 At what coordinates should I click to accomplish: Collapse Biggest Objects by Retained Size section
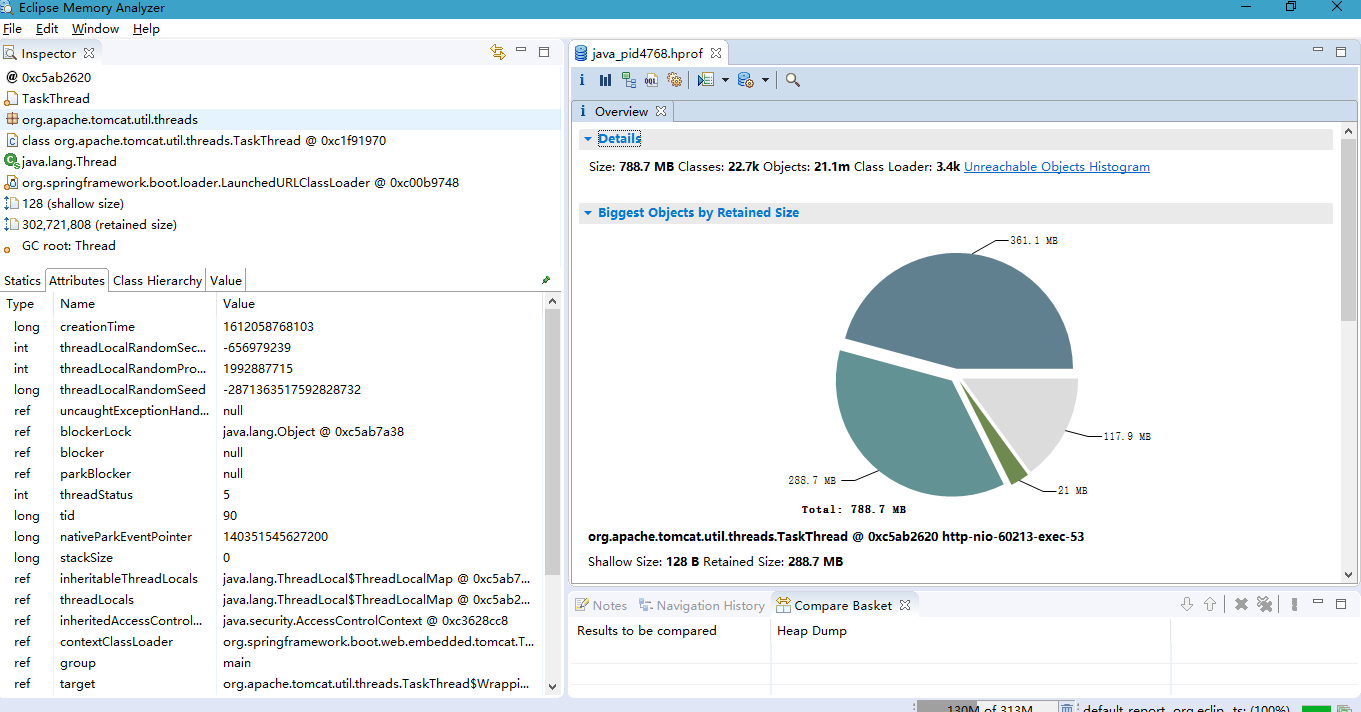click(587, 213)
